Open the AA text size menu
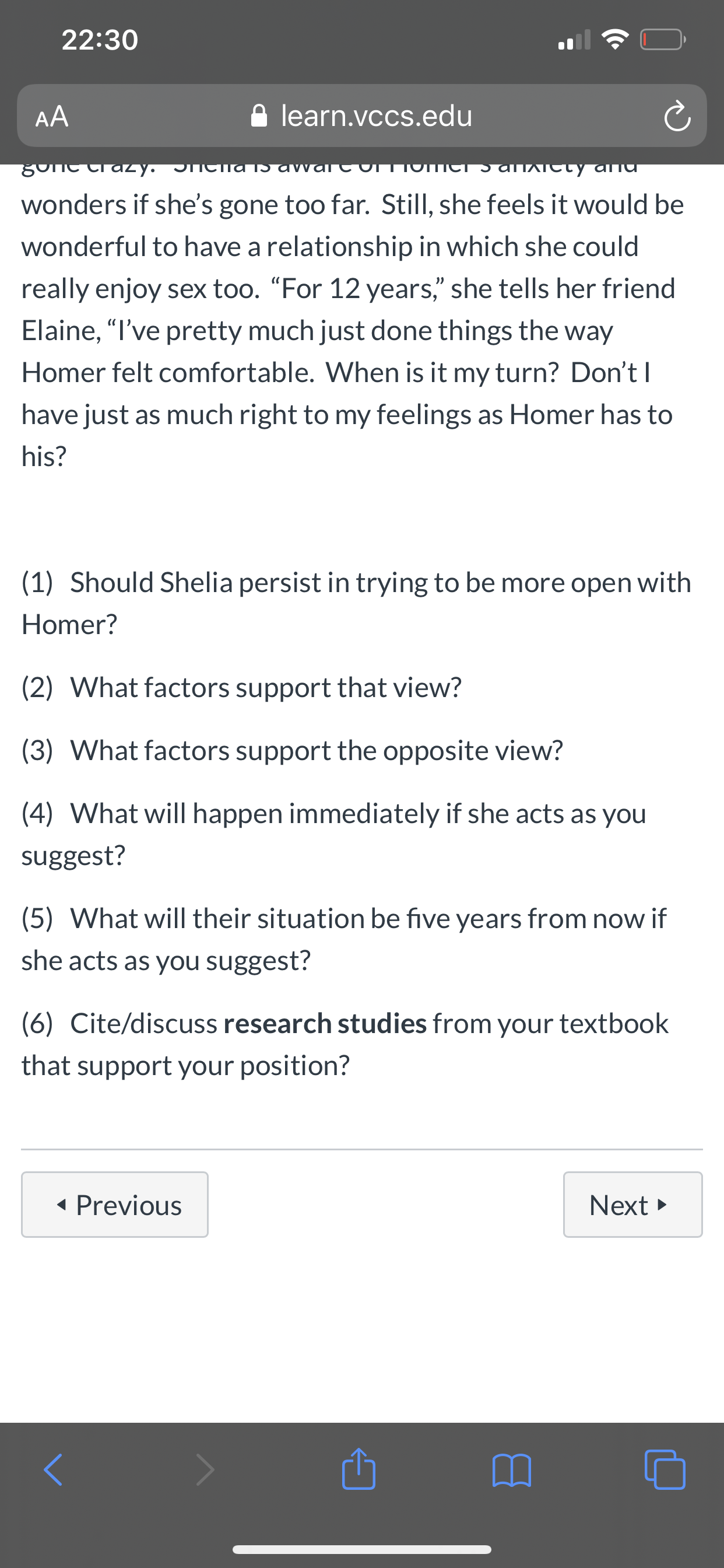Viewport: 724px width, 1568px height. pos(52,116)
